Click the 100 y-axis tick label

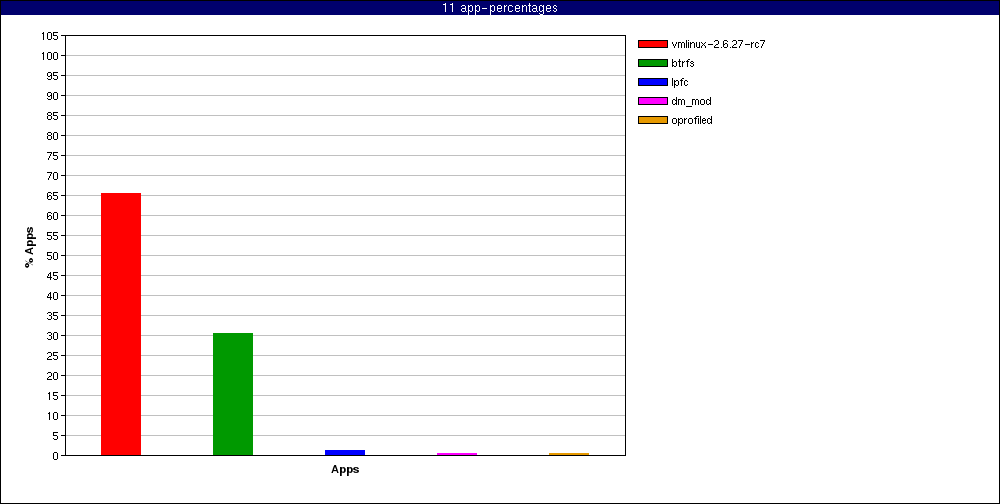[51, 56]
